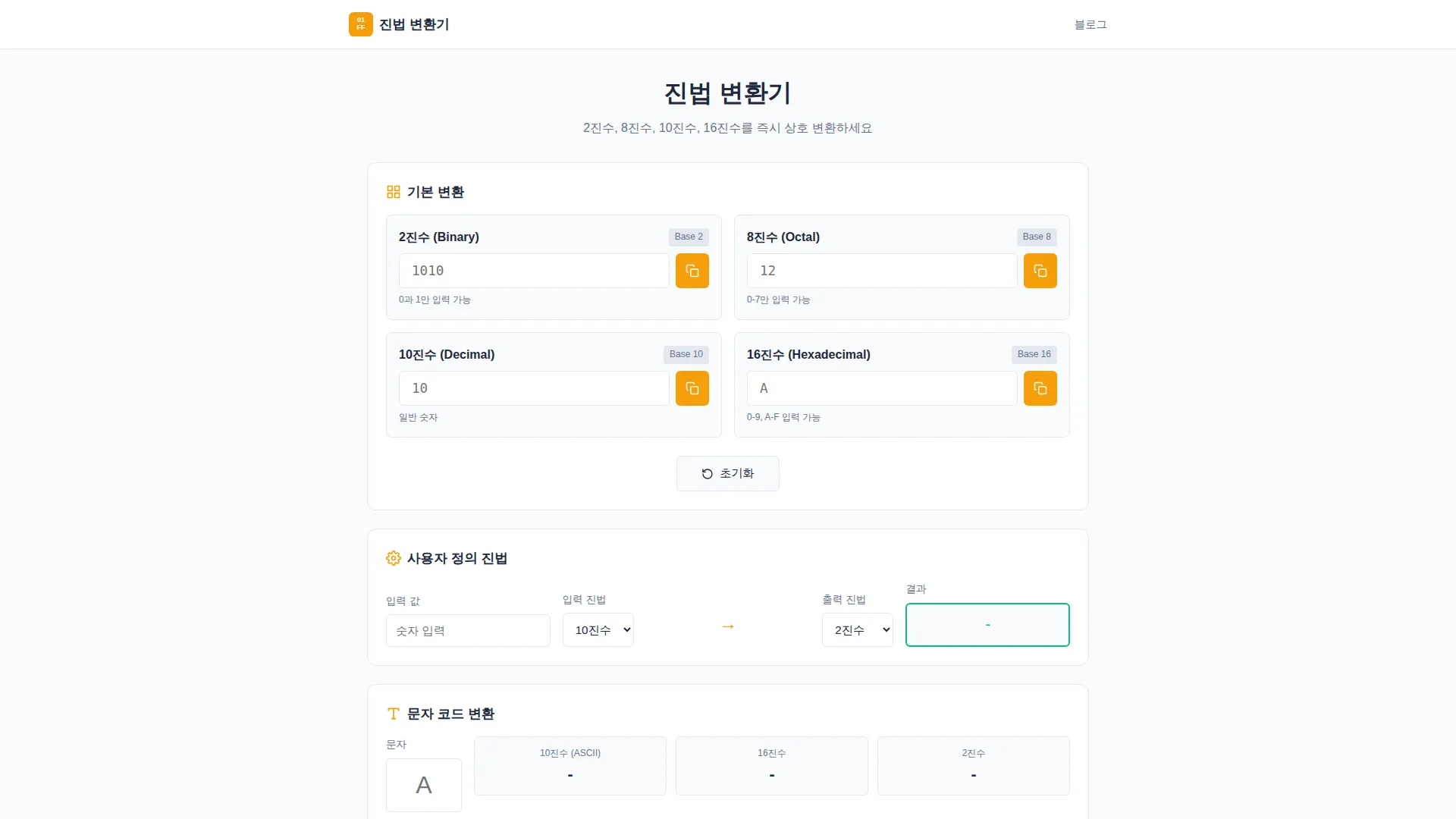The image size is (1456, 819).
Task: Copy the decimal (10진수) value
Action: coord(692,388)
